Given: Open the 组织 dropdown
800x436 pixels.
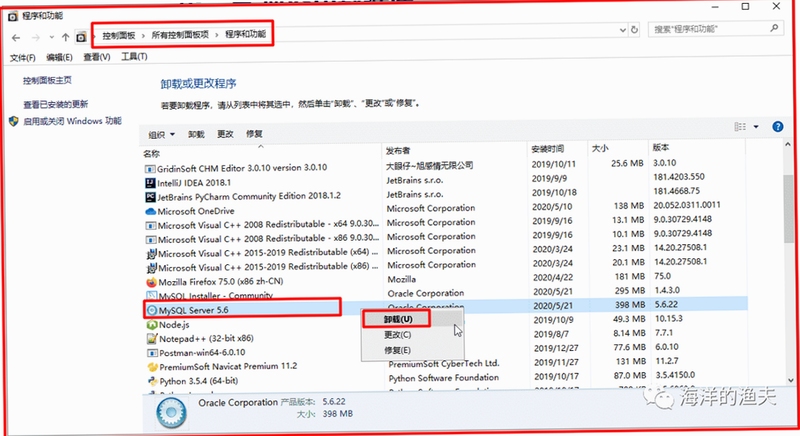Looking at the screenshot, I should (x=161, y=135).
